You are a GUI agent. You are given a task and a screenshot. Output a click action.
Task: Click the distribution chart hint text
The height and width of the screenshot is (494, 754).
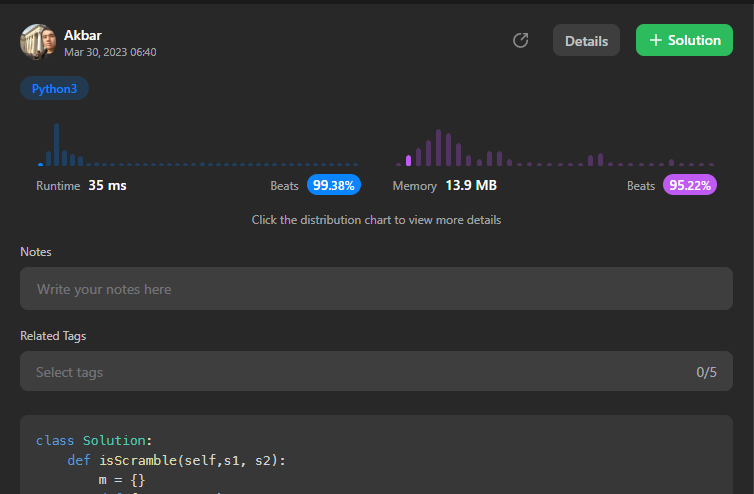pyautogui.click(x=376, y=220)
